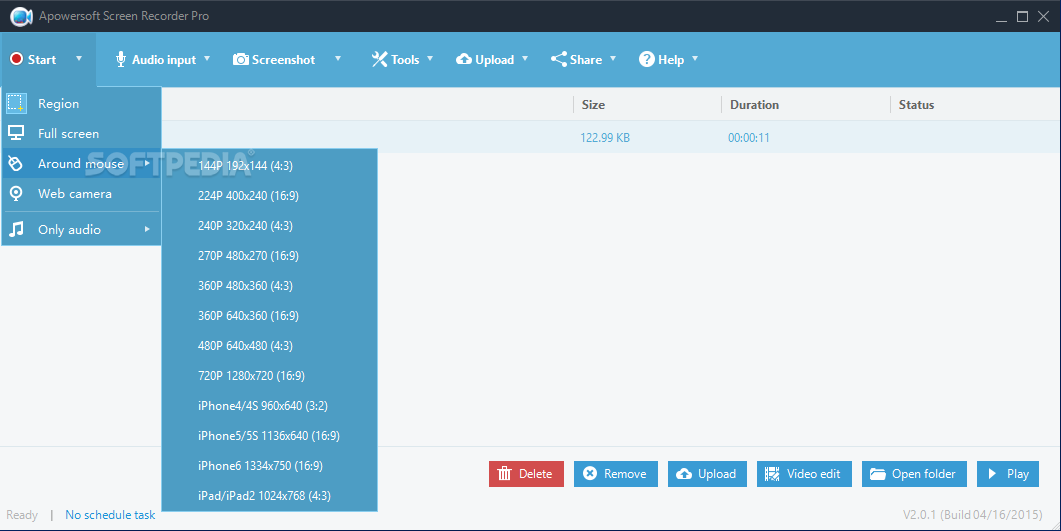Open the Audio input dropdown arrow

[x=207, y=59]
